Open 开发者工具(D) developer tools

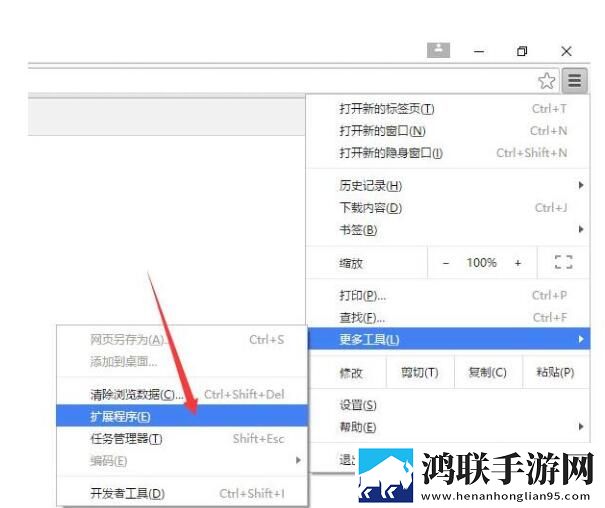coord(182,493)
